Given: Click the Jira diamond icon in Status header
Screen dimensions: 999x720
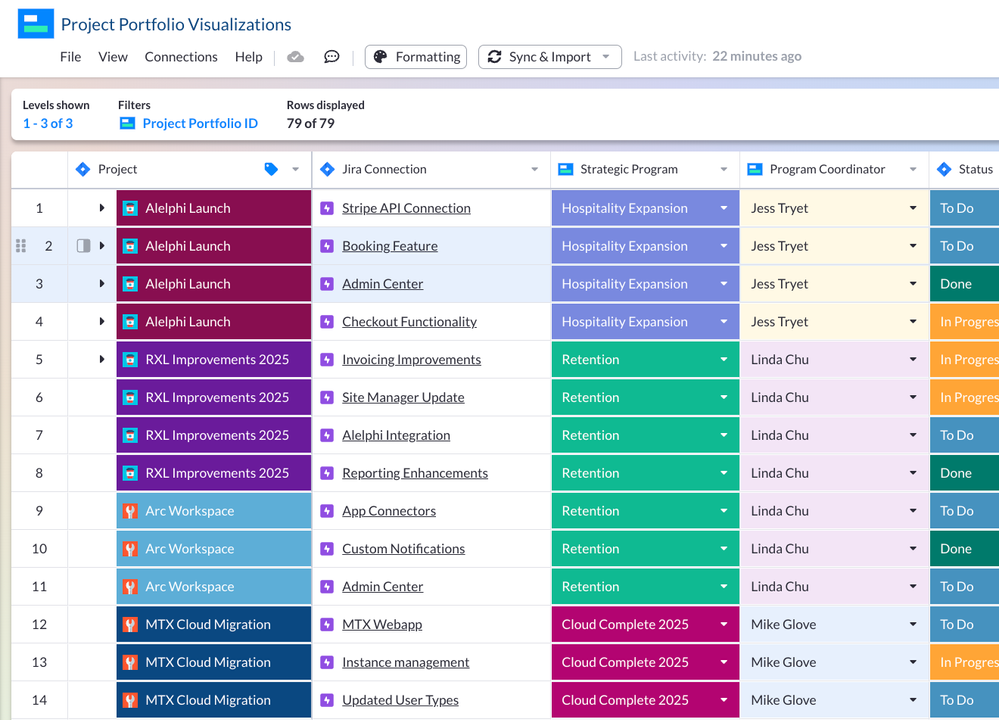Looking at the screenshot, I should click(944, 169).
